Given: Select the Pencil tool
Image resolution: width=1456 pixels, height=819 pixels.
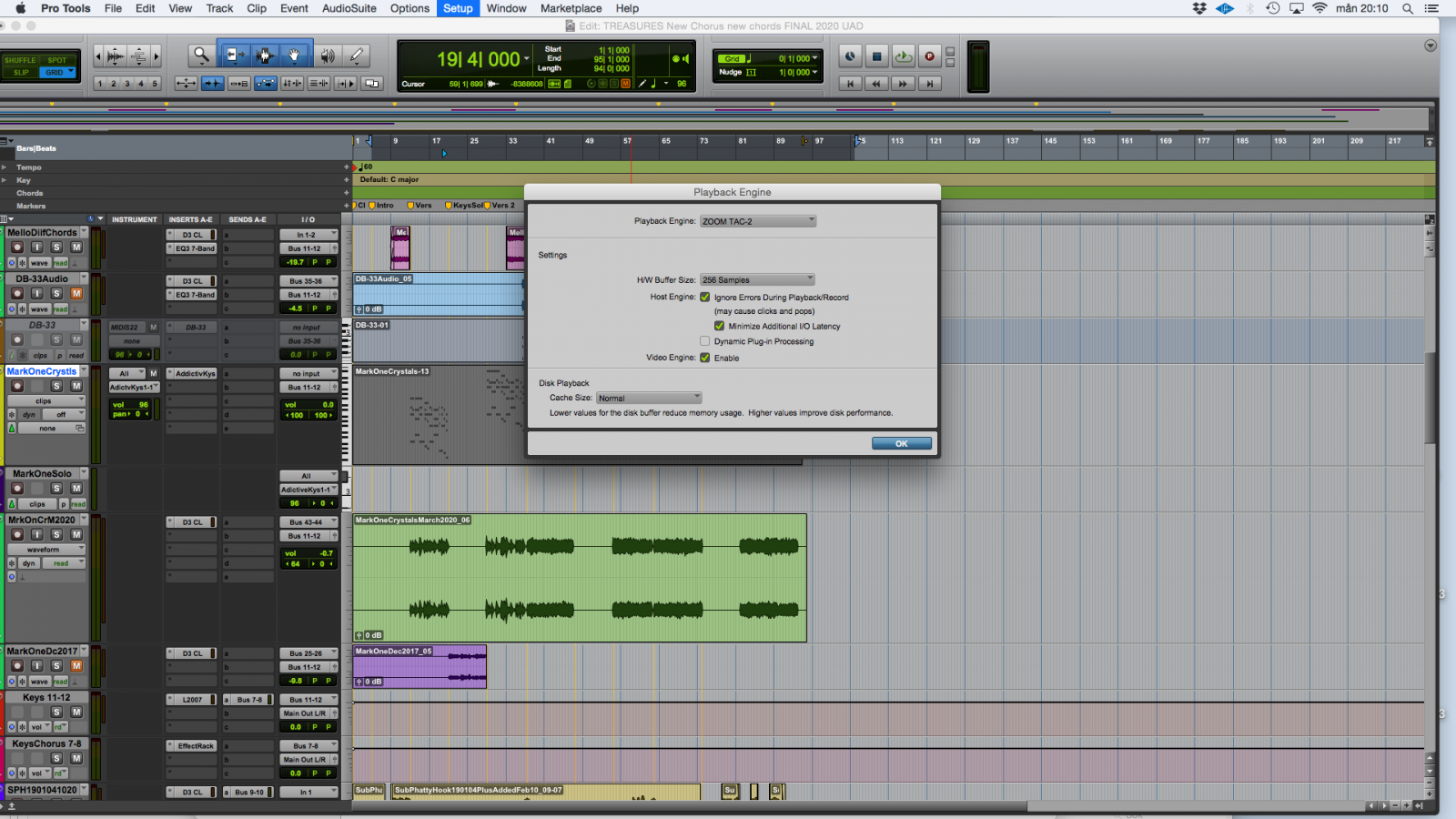Looking at the screenshot, I should 357,56.
